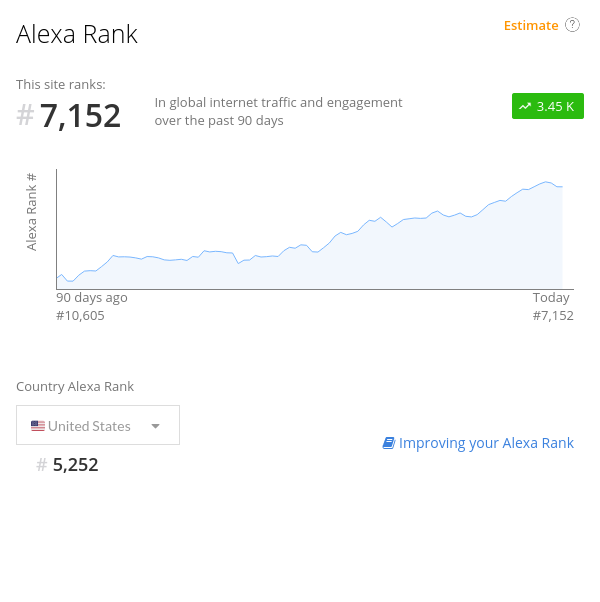The image size is (600, 602).
Task: Click the United States flag icon
Action: [38, 426]
